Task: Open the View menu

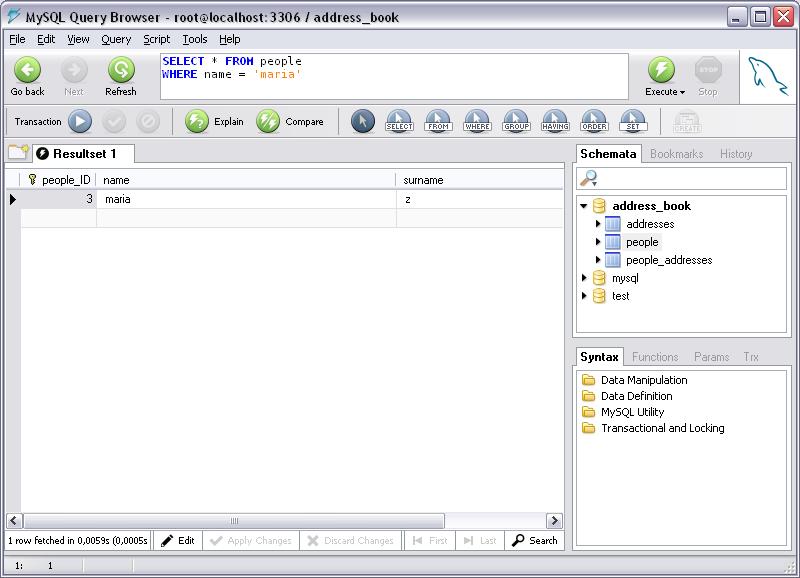Action: [x=78, y=39]
